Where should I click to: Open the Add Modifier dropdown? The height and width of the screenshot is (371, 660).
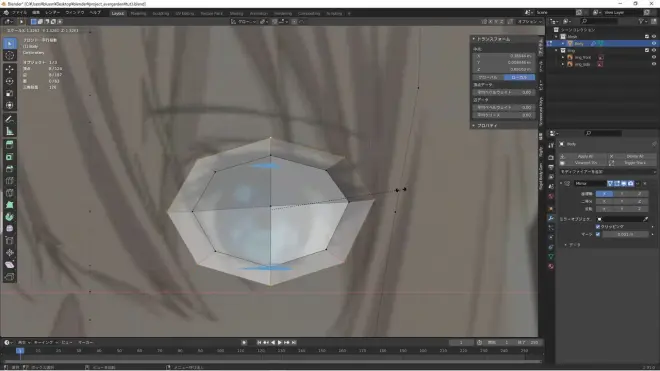pyautogui.click(x=607, y=172)
